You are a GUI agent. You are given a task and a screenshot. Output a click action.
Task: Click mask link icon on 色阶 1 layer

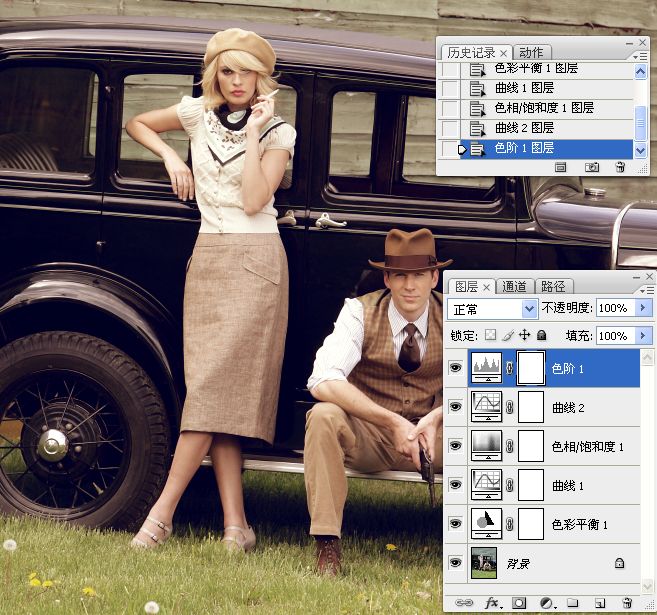pyautogui.click(x=510, y=368)
